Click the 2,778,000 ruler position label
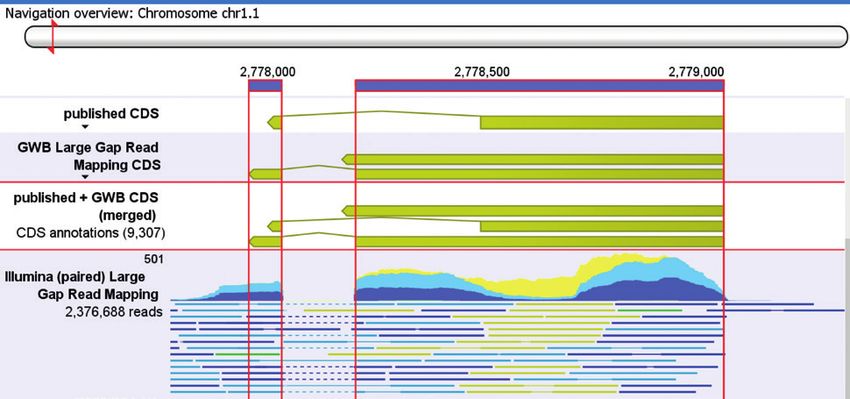 (268, 72)
